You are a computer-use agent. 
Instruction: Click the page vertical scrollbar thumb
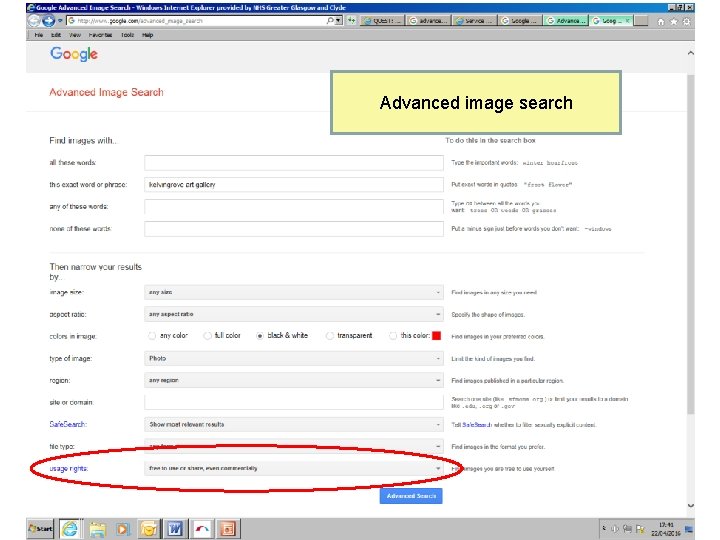pyautogui.click(x=691, y=244)
